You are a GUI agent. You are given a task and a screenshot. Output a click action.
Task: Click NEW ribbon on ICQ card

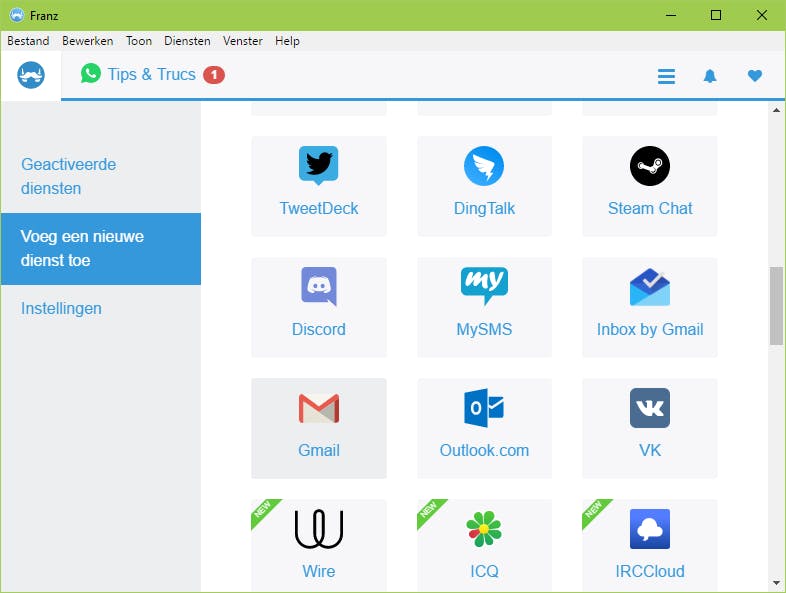pyautogui.click(x=429, y=511)
